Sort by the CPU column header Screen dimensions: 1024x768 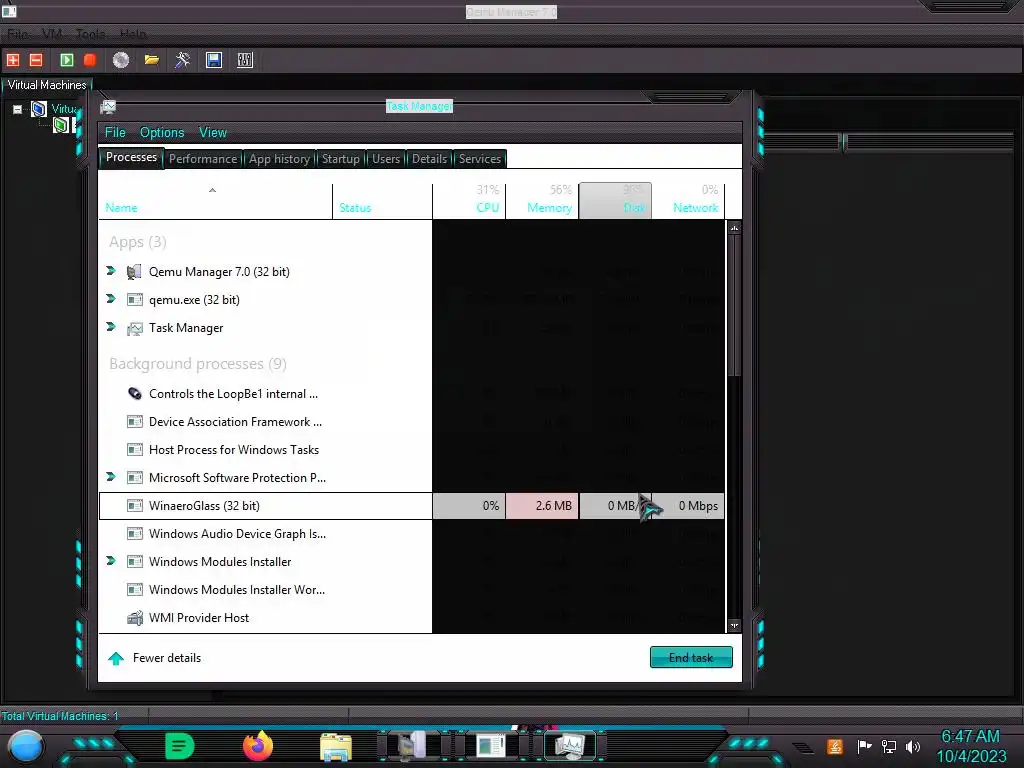coord(469,201)
